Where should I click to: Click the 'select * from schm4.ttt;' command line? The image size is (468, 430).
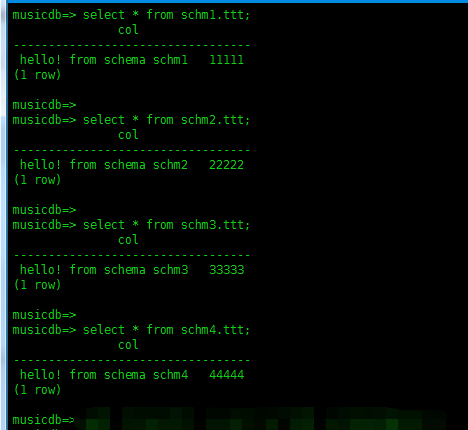131,330
